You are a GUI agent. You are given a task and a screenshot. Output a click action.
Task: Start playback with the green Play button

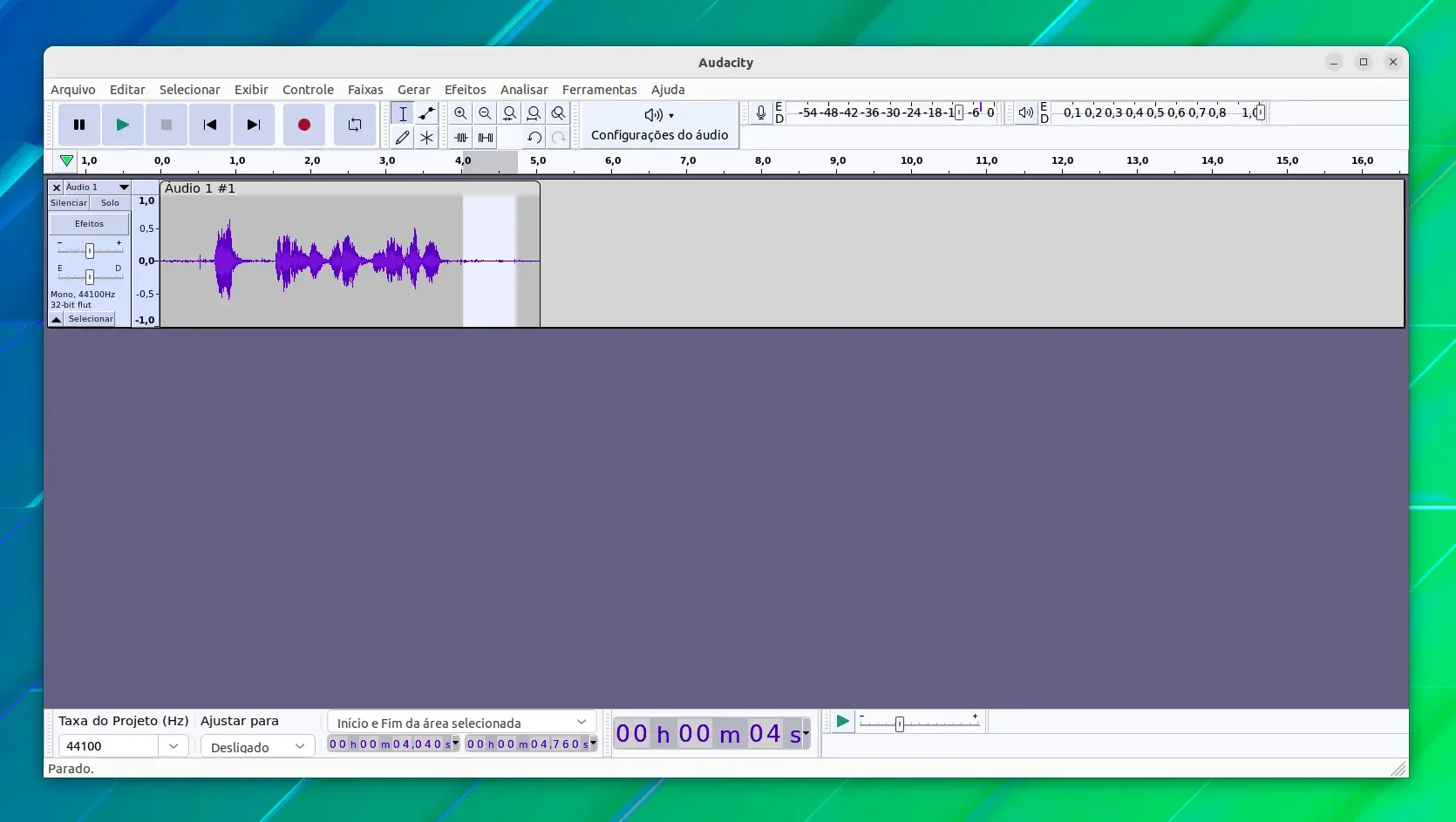tap(123, 125)
